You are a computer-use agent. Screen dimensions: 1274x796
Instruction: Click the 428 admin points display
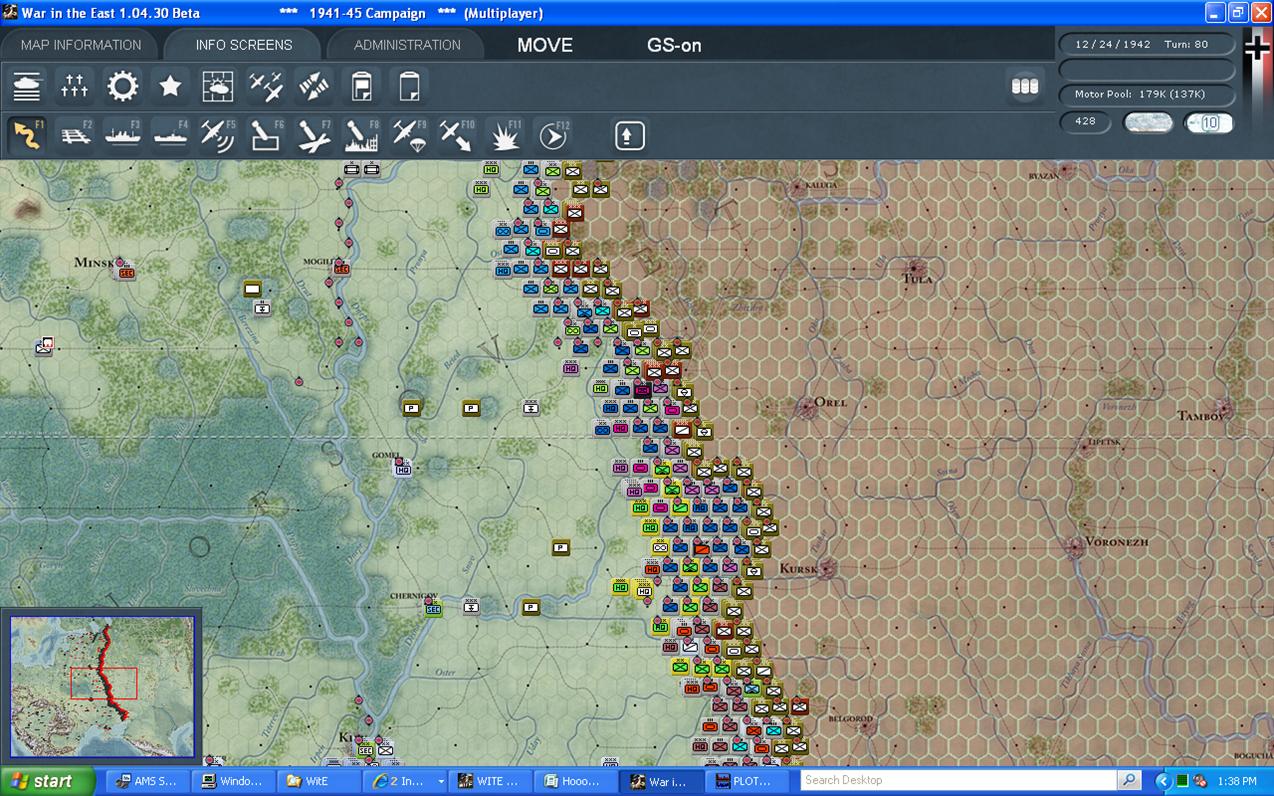point(1085,121)
